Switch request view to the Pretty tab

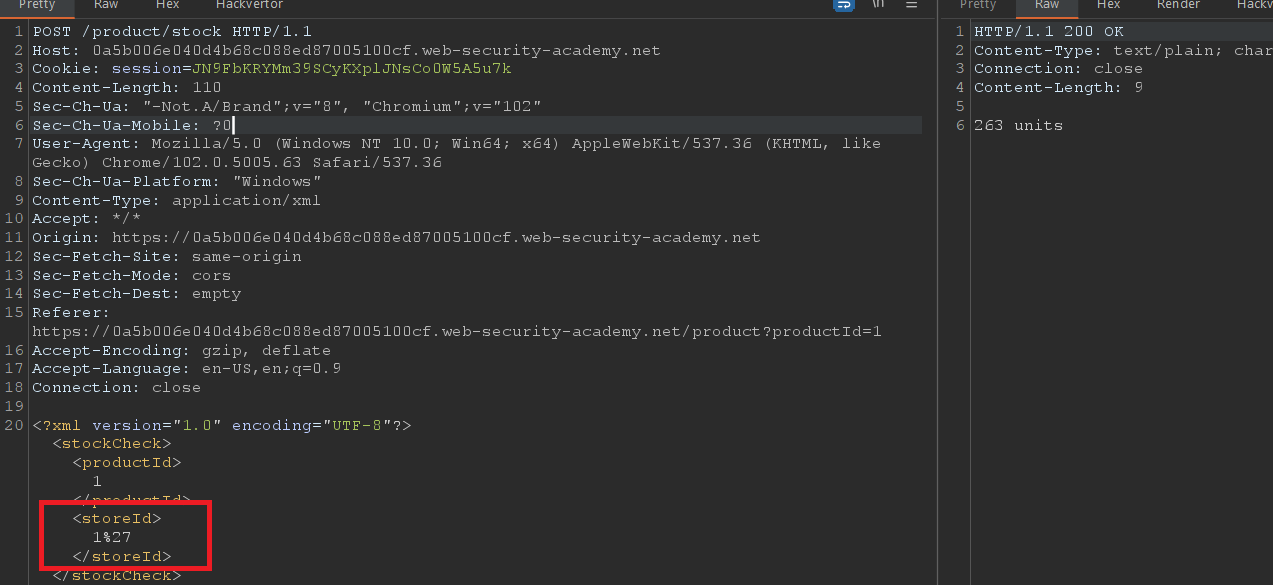click(x=37, y=5)
